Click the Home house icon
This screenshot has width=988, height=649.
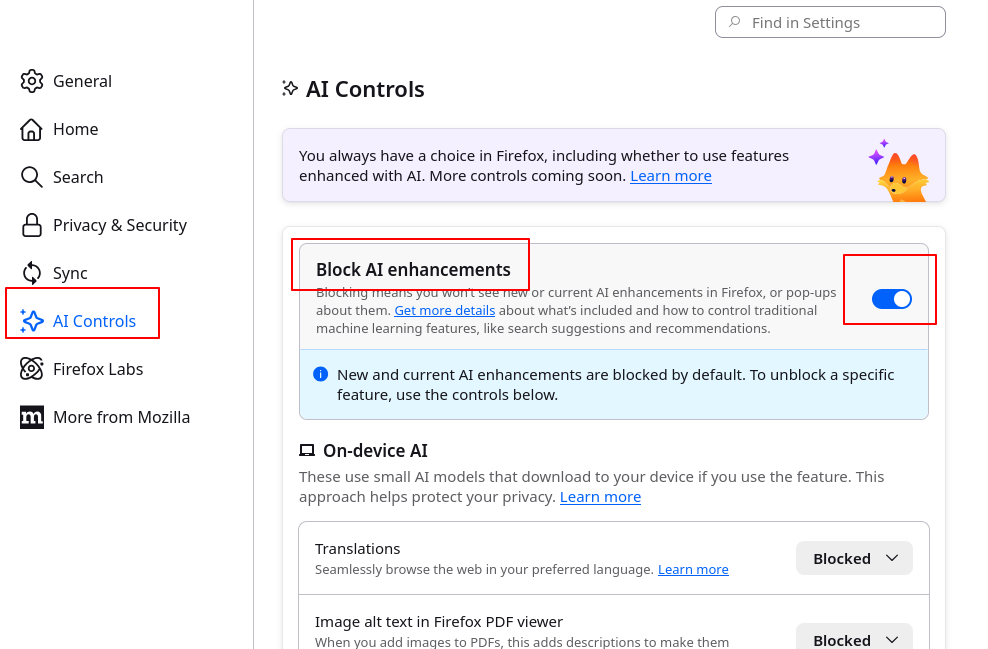coord(32,129)
